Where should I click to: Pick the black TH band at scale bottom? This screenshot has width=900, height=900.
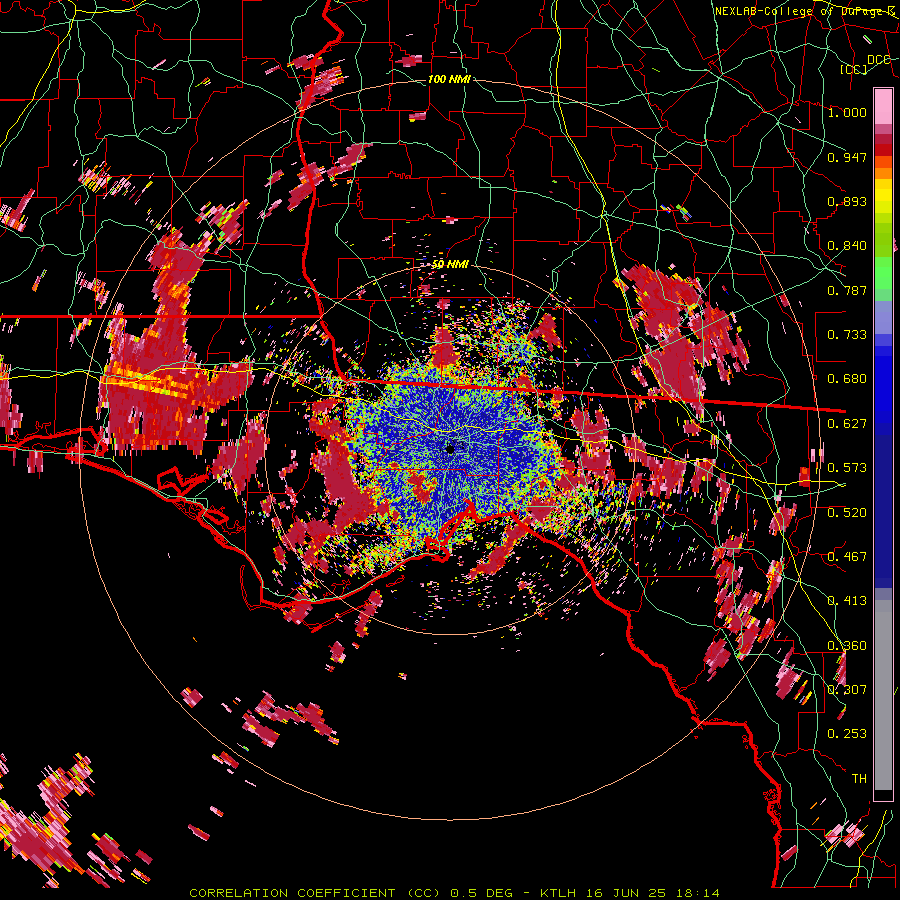(x=883, y=795)
